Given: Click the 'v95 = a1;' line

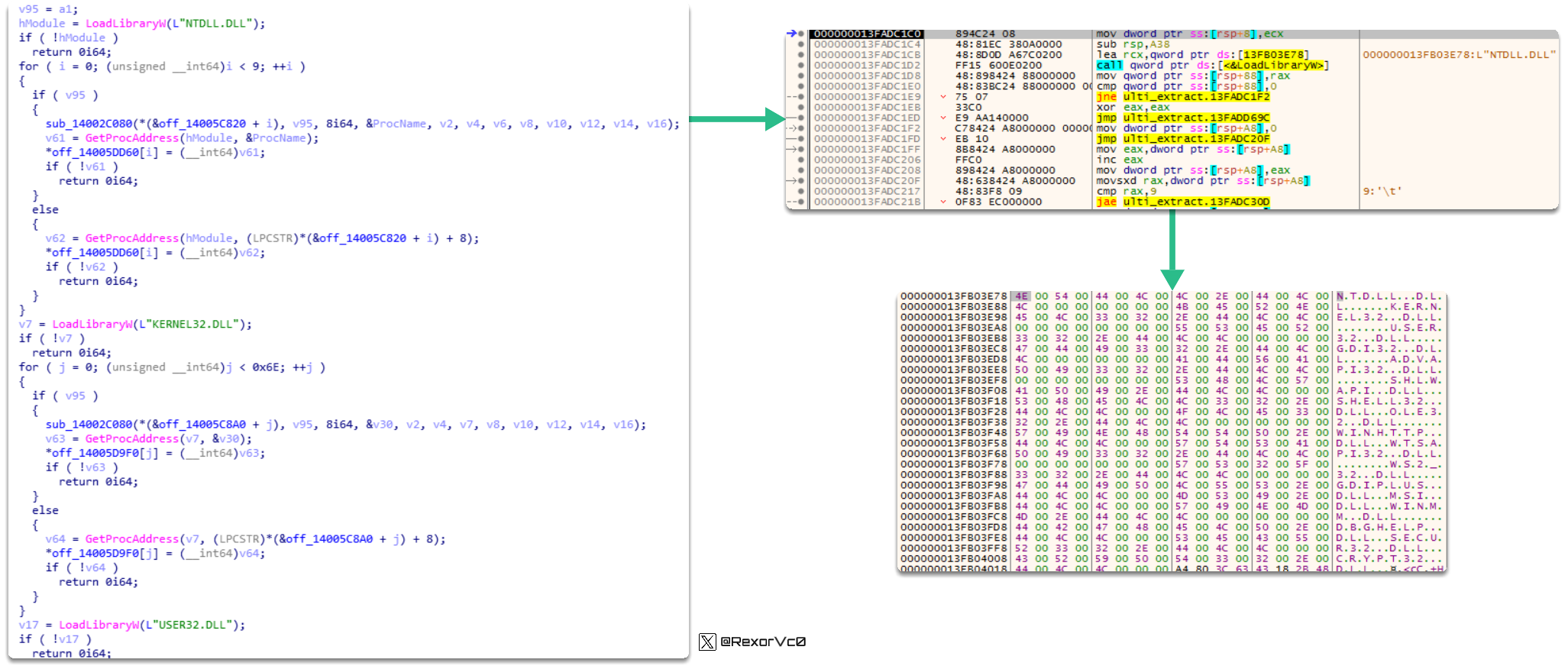Looking at the screenshot, I should [x=48, y=9].
